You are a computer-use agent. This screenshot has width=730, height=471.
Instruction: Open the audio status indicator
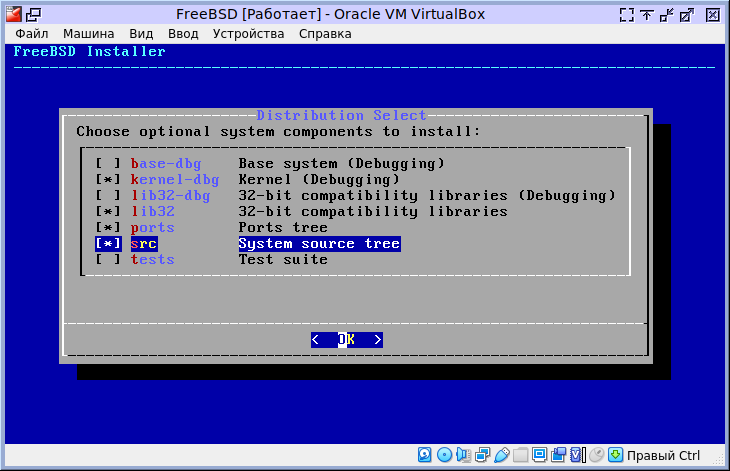coord(464,455)
